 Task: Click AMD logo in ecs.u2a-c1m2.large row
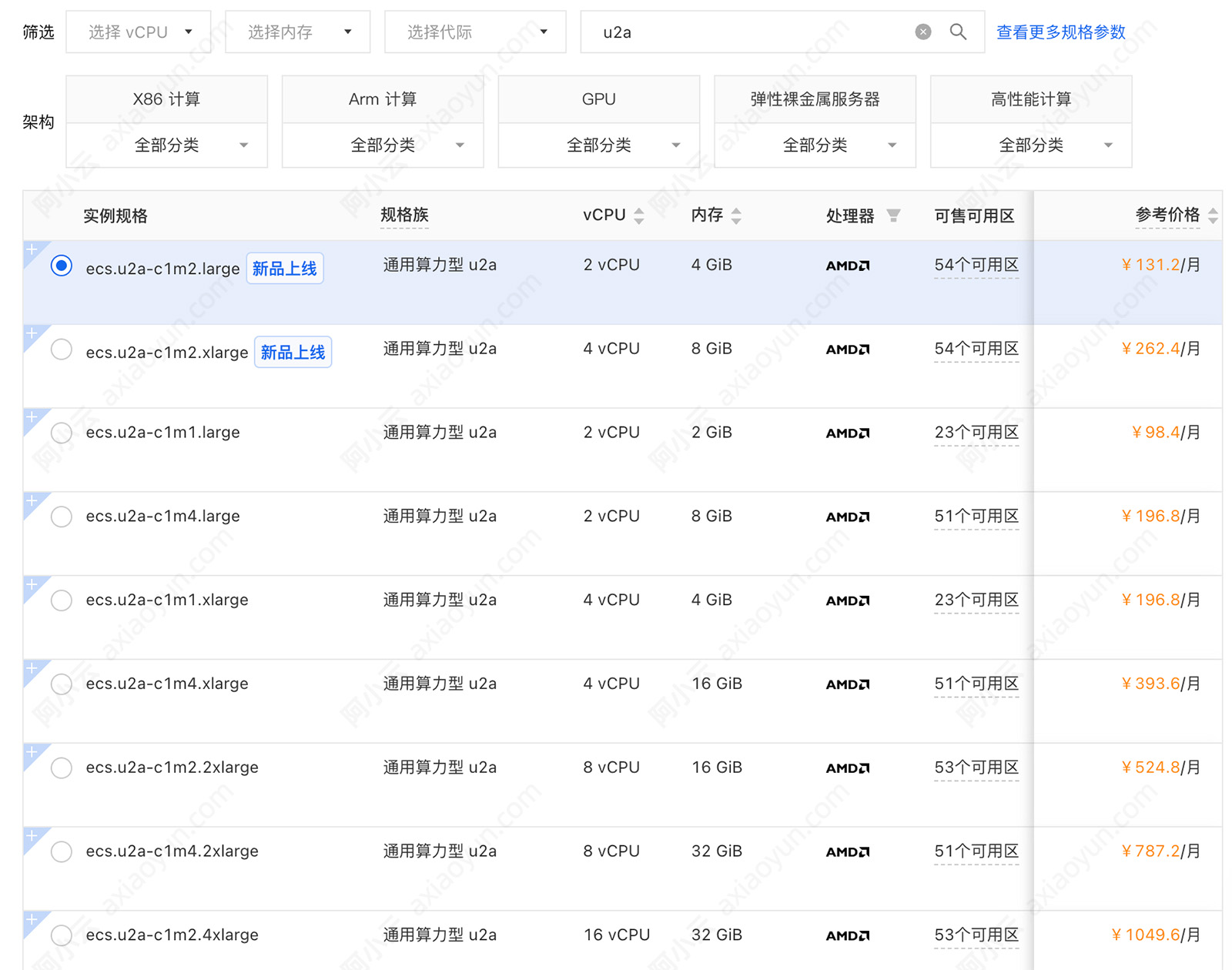click(x=848, y=266)
